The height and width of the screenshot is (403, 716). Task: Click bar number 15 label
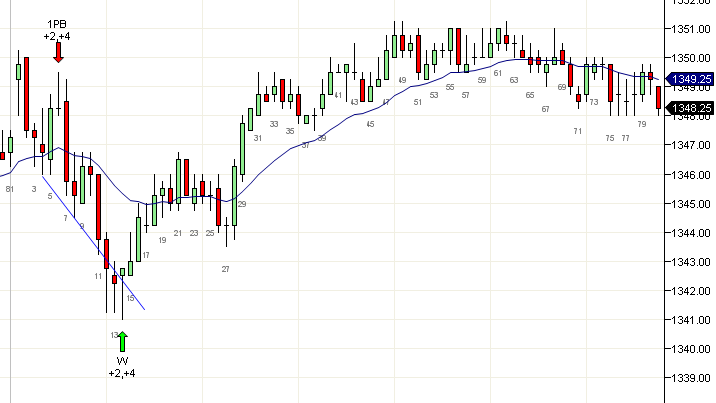pos(131,298)
